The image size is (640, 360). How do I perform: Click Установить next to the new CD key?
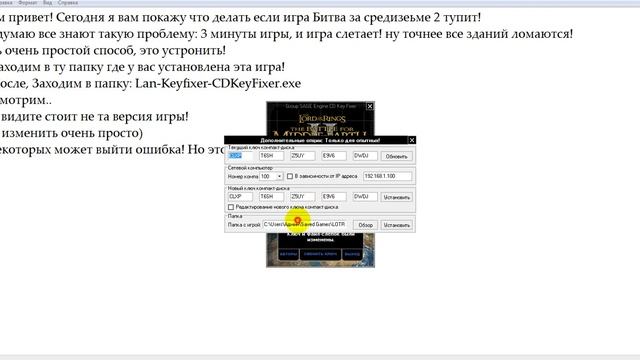[396, 197]
